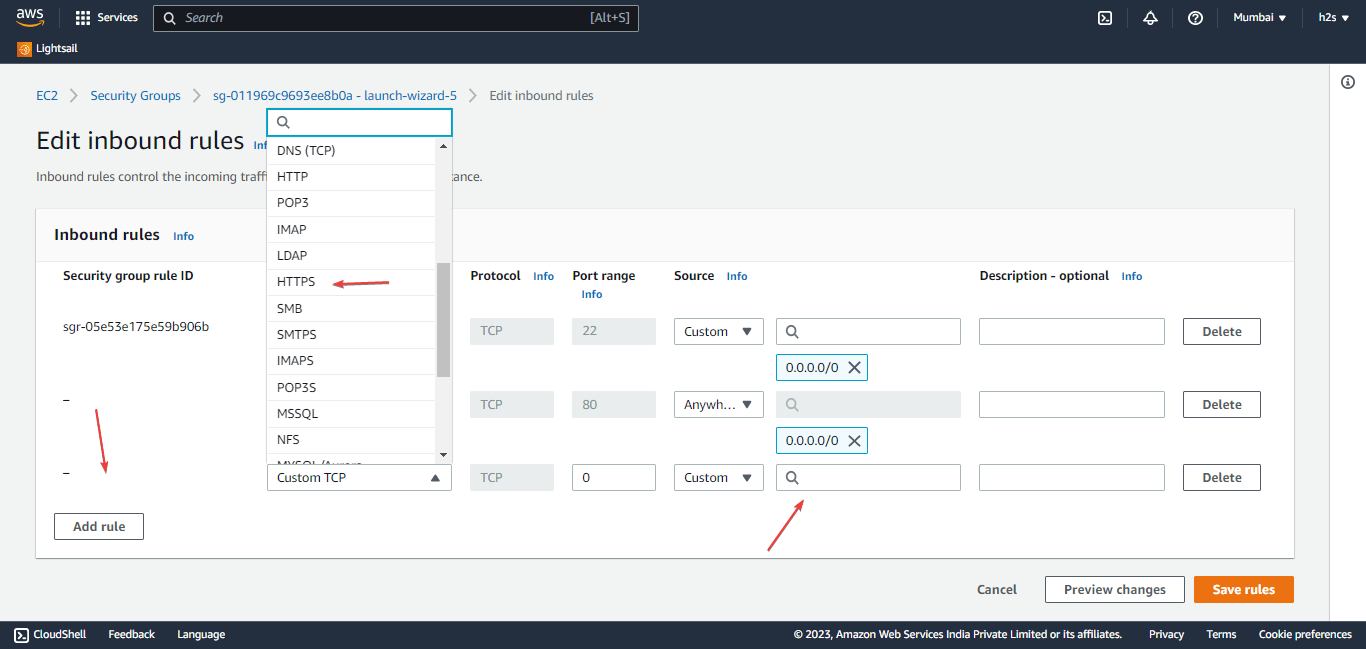The height and width of the screenshot is (649, 1366).
Task: Choose IMAPS in the type list
Action: click(351, 361)
